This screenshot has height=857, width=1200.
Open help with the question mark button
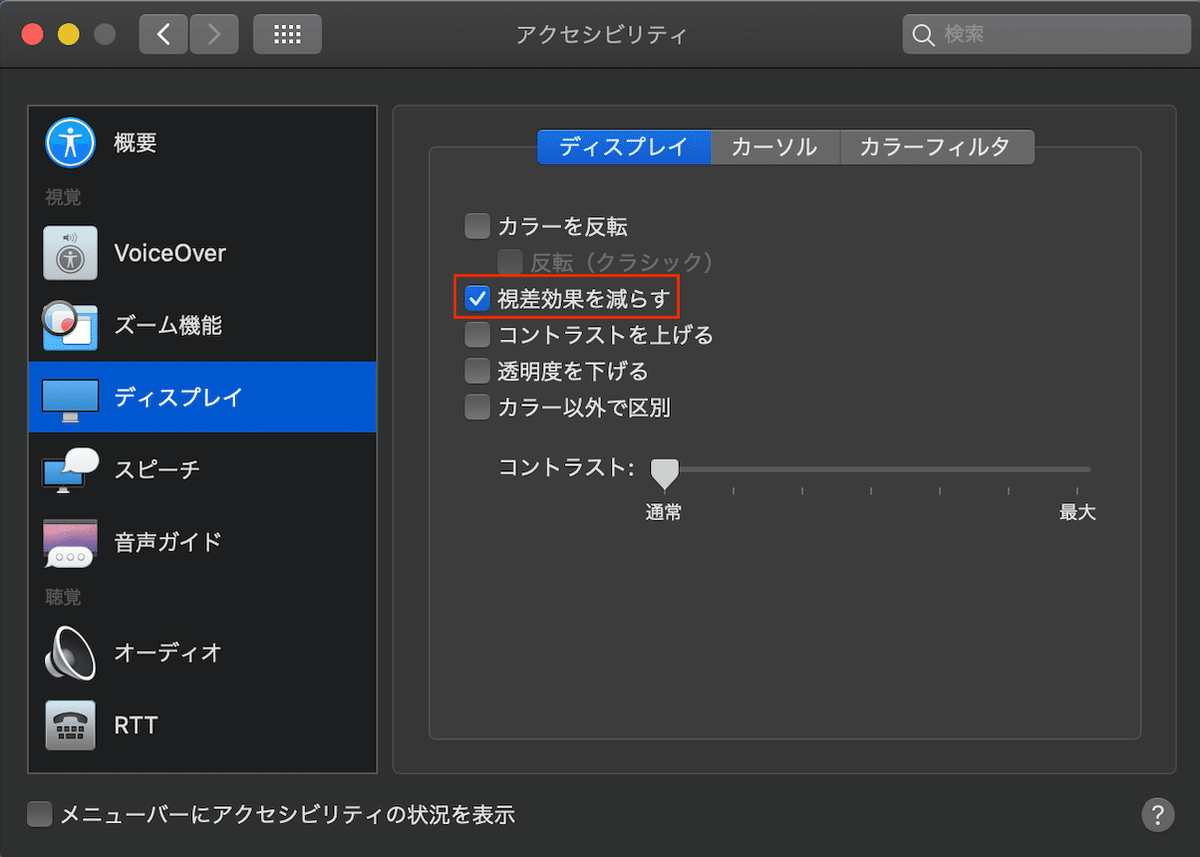point(1157,813)
